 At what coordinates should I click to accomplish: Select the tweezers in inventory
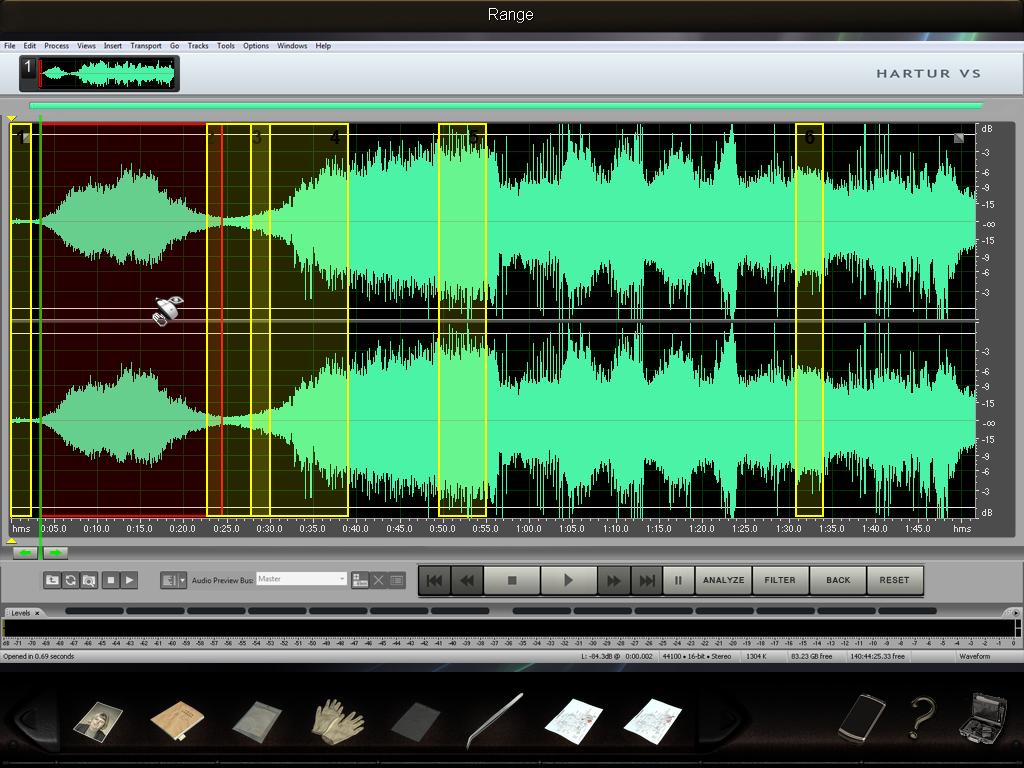pos(495,720)
